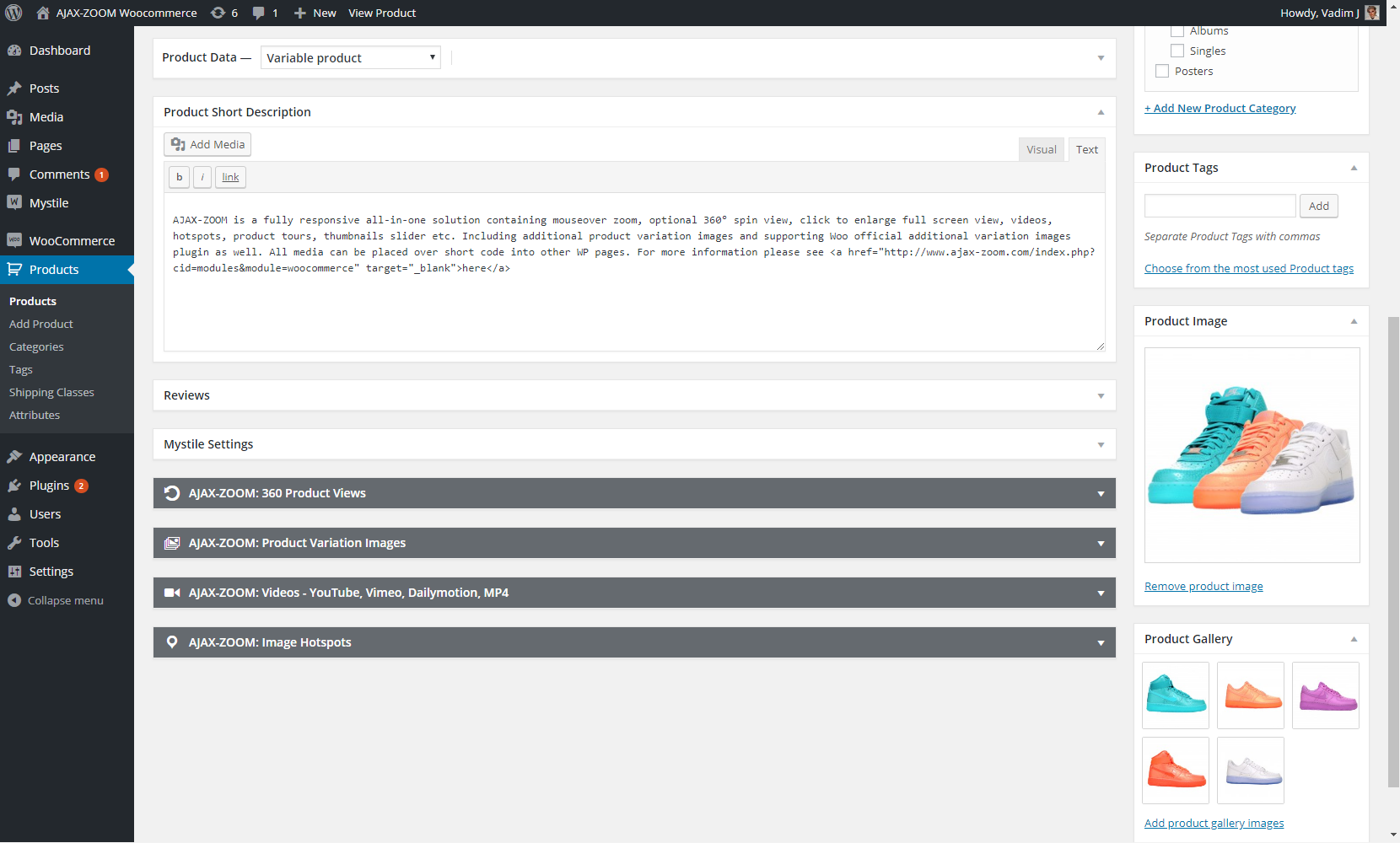Select the red high-top sneaker gallery thumbnail
This screenshot has height=843, width=1400.
[x=1176, y=771]
